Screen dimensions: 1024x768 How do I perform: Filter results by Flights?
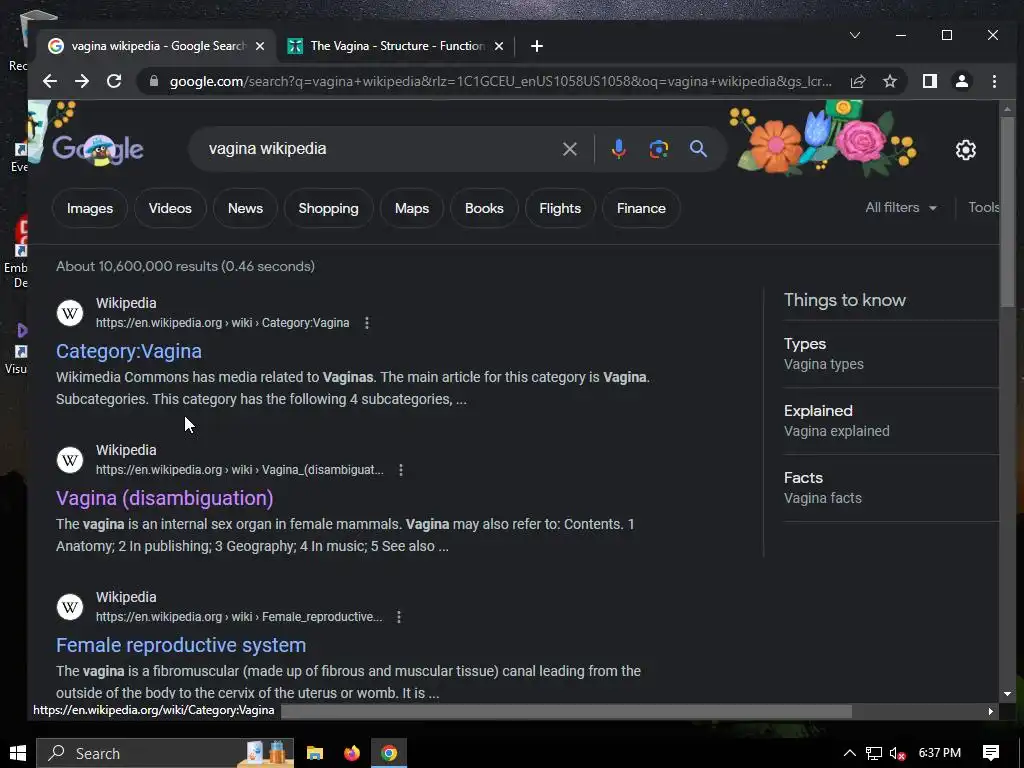tap(560, 208)
